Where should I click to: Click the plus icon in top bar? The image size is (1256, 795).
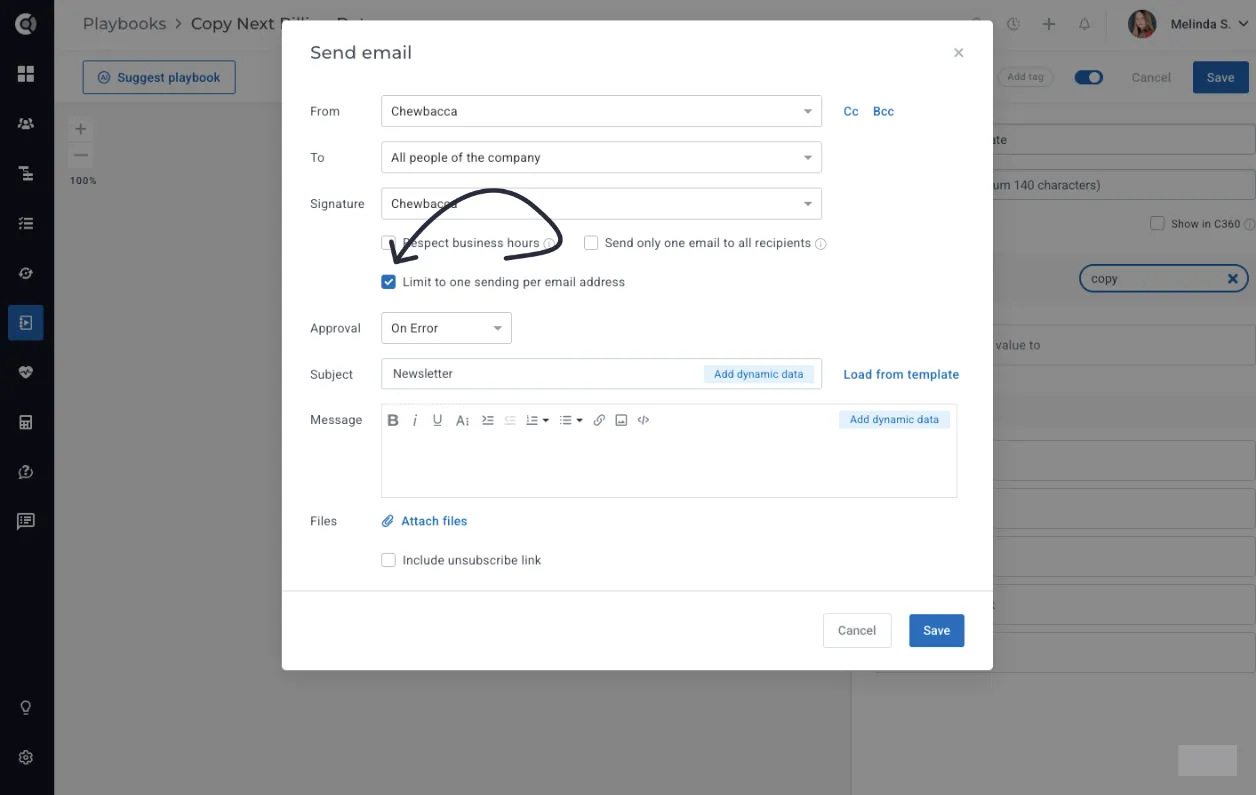(1049, 24)
